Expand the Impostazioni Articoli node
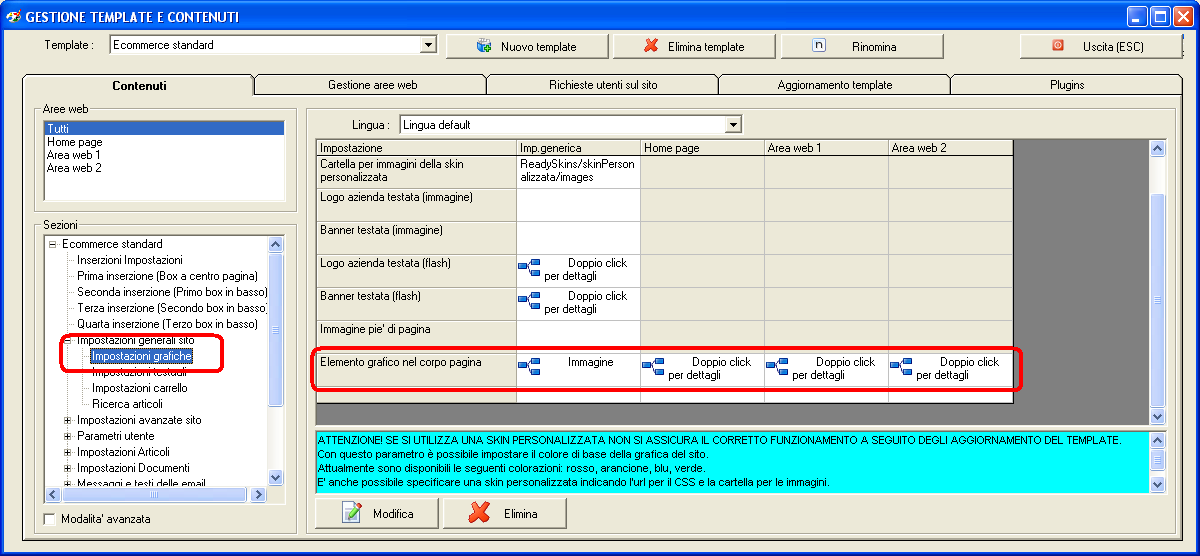Screen dimensions: 1200x556 pos(67,452)
